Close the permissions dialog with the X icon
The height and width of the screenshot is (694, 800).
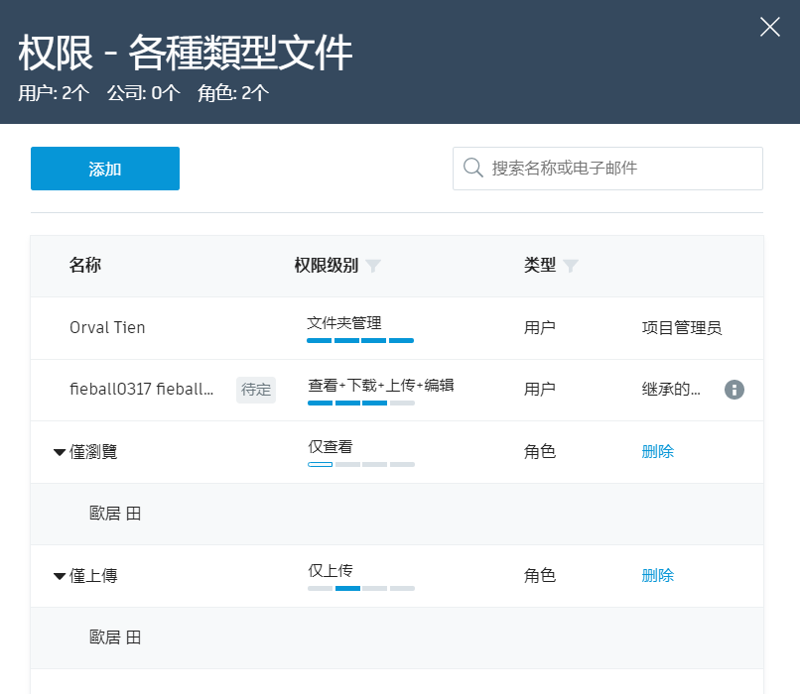click(769, 27)
